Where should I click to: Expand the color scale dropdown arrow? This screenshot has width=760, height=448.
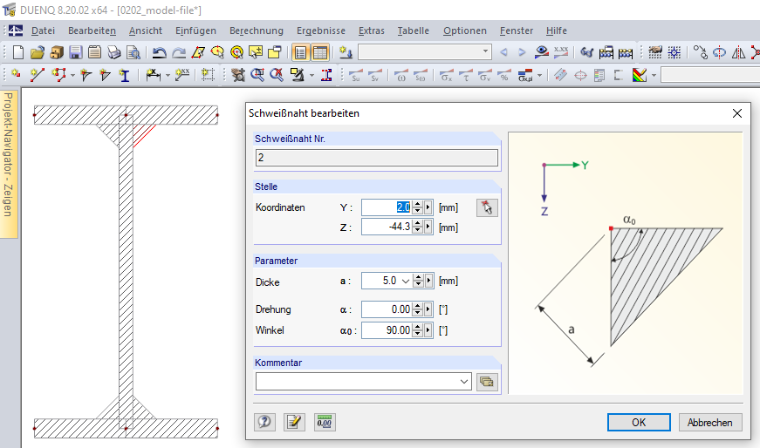click(x=654, y=76)
